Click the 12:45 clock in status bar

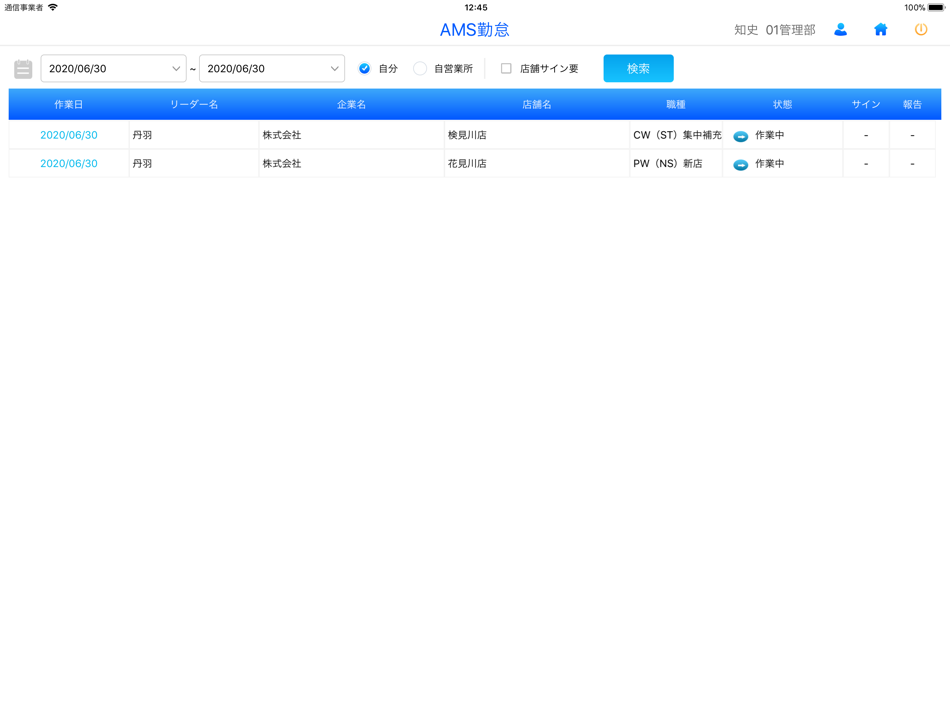tap(476, 7)
